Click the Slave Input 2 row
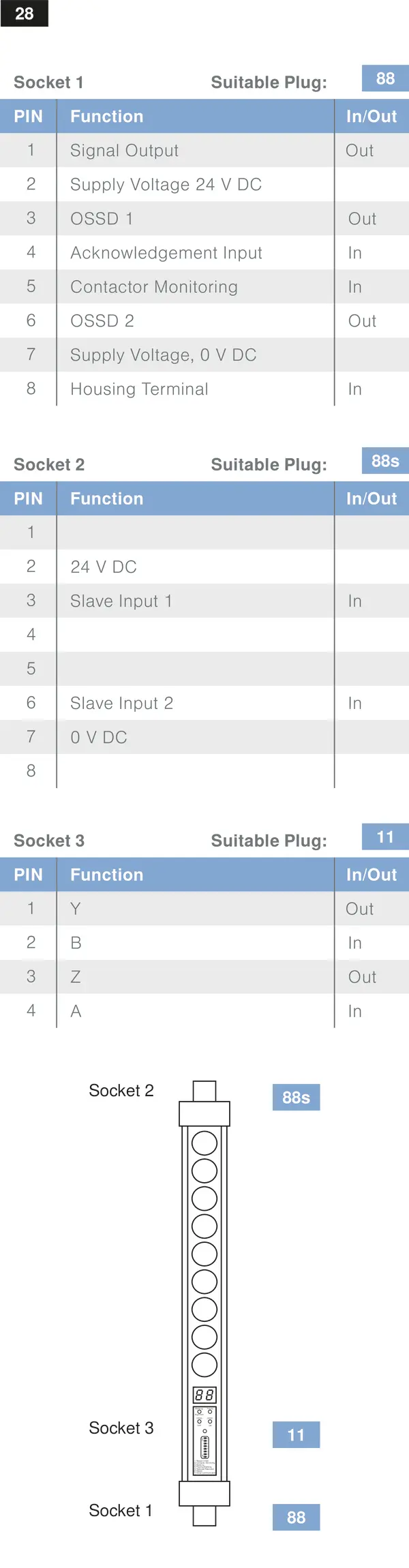 [x=204, y=703]
